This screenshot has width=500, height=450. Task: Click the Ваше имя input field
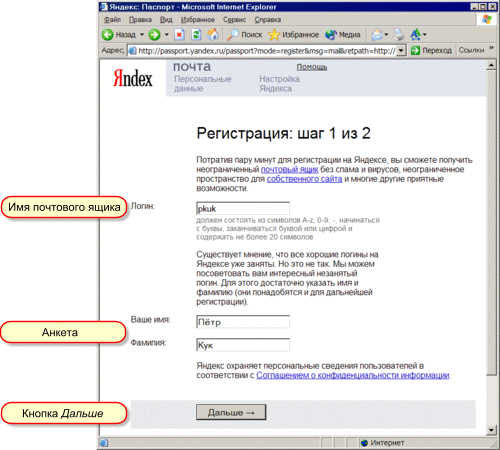243,322
